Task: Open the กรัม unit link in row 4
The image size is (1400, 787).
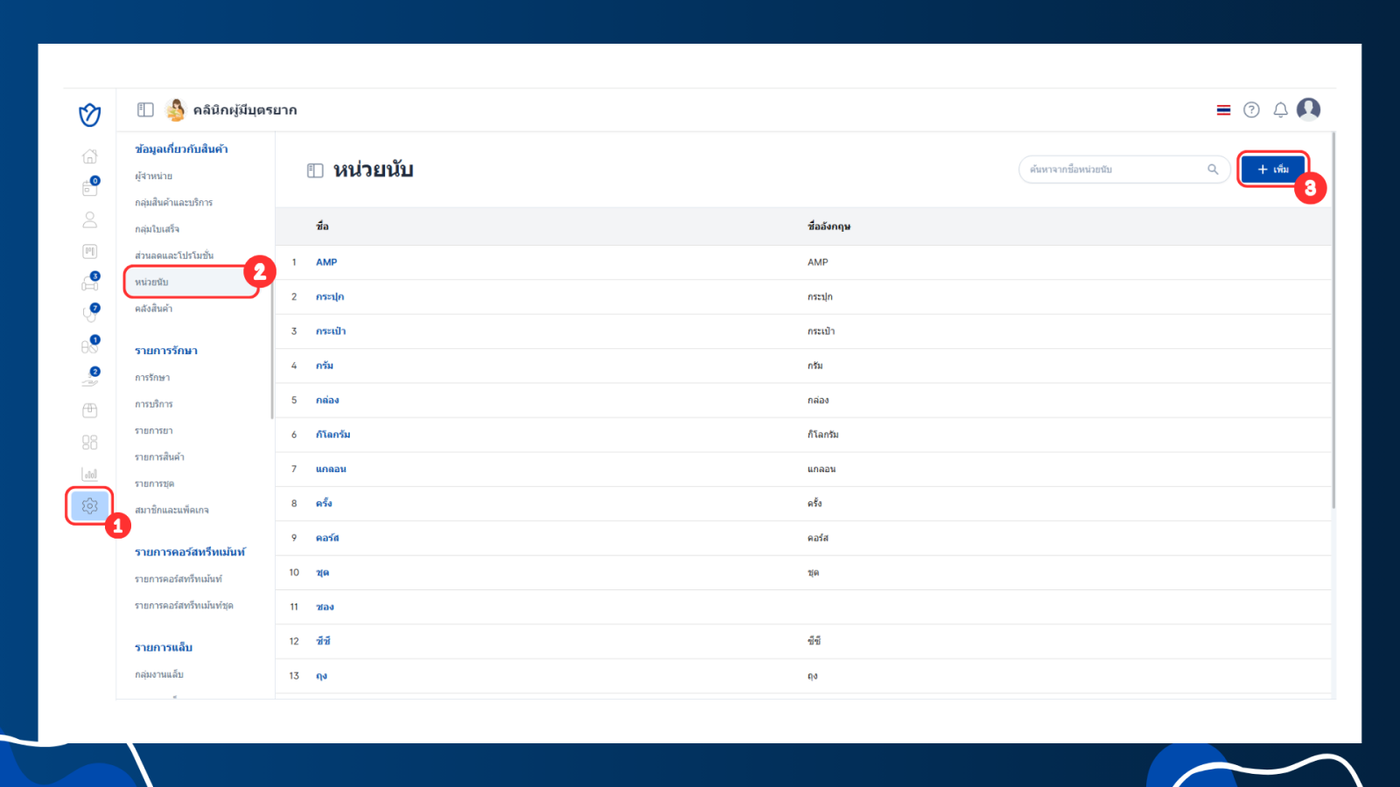Action: click(x=325, y=366)
